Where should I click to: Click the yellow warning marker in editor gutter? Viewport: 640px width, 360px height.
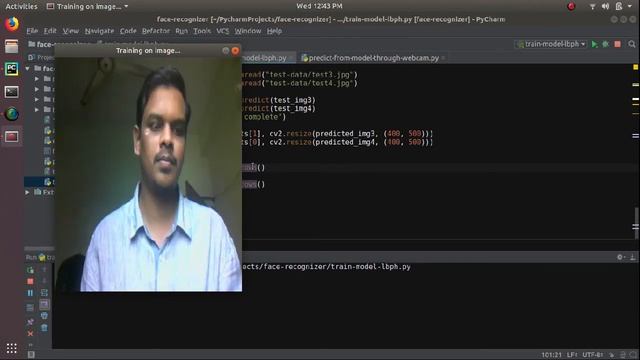click(x=636, y=67)
